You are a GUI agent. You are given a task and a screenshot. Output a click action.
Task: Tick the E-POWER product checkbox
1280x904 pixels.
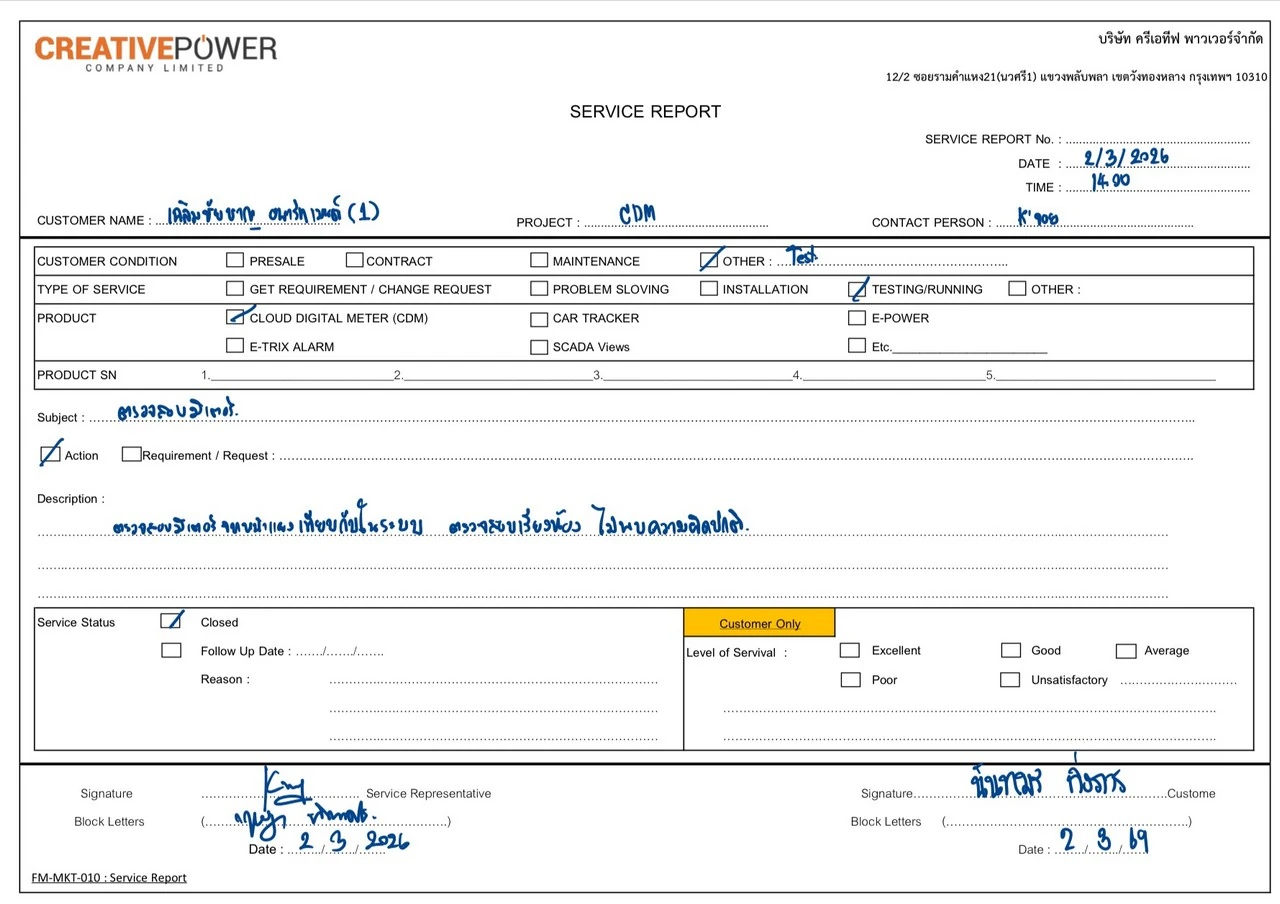point(857,318)
